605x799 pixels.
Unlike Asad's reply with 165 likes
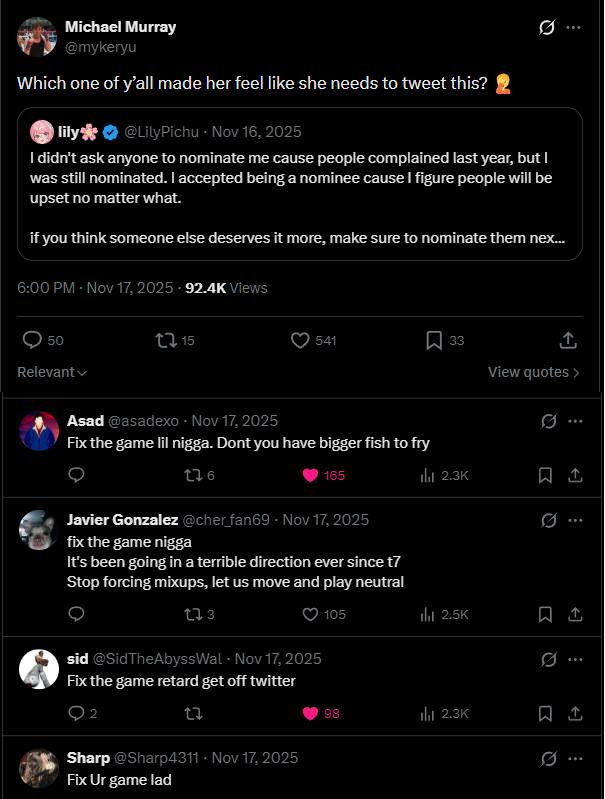(310, 475)
